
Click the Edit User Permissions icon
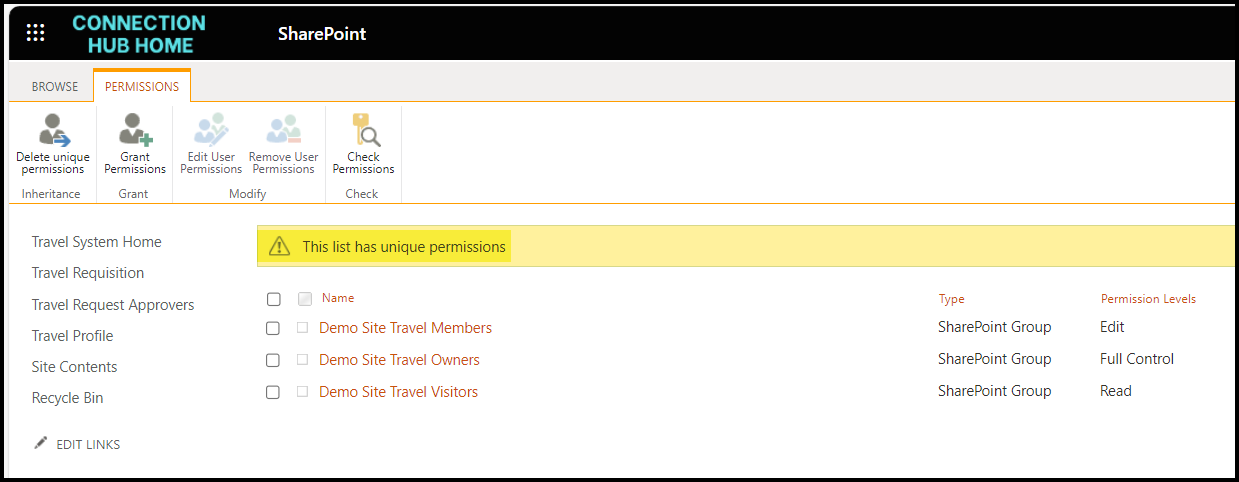point(211,131)
